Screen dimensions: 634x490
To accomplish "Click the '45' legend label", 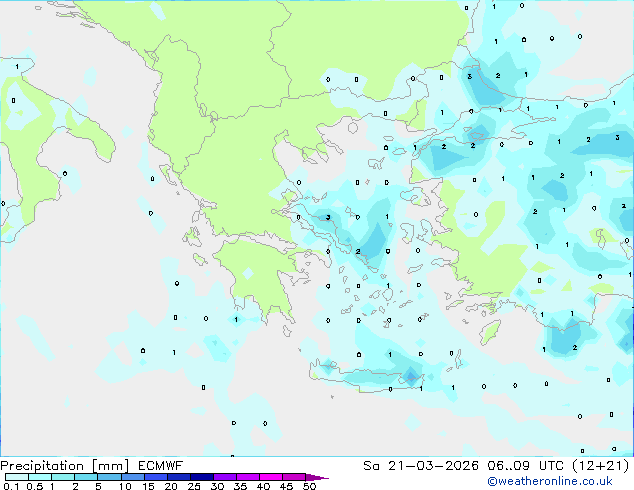I will 286,486.
